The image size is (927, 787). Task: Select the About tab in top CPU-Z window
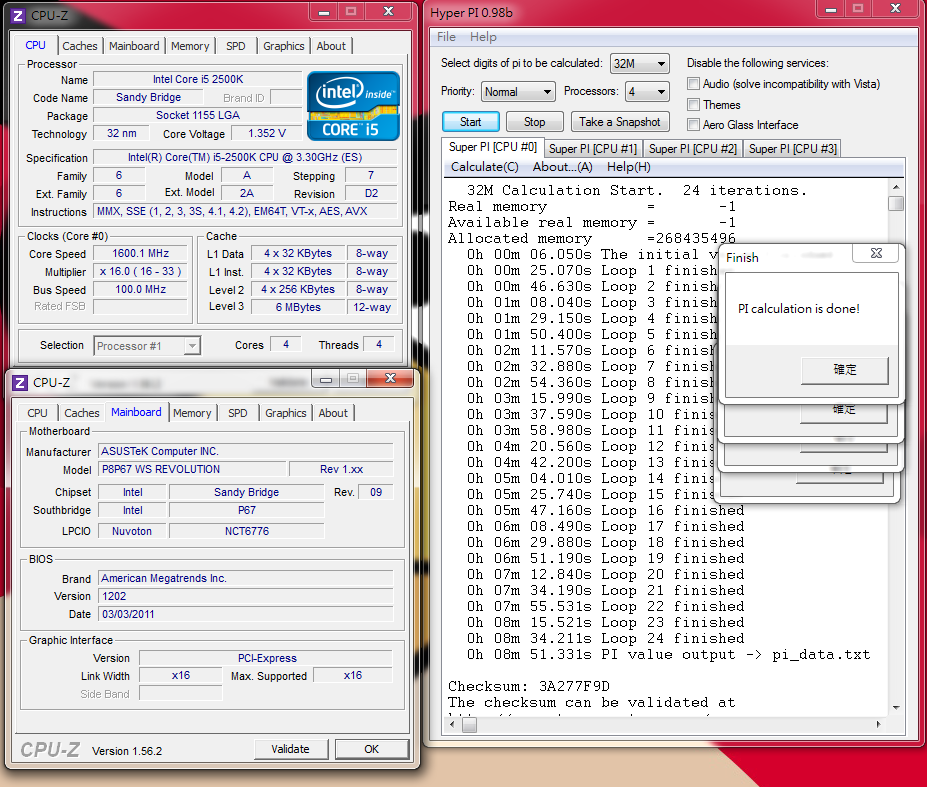tap(331, 46)
